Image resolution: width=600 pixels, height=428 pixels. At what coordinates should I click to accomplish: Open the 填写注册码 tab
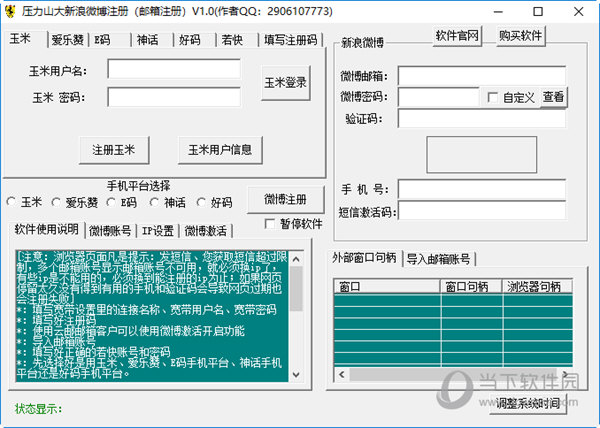[x=291, y=40]
